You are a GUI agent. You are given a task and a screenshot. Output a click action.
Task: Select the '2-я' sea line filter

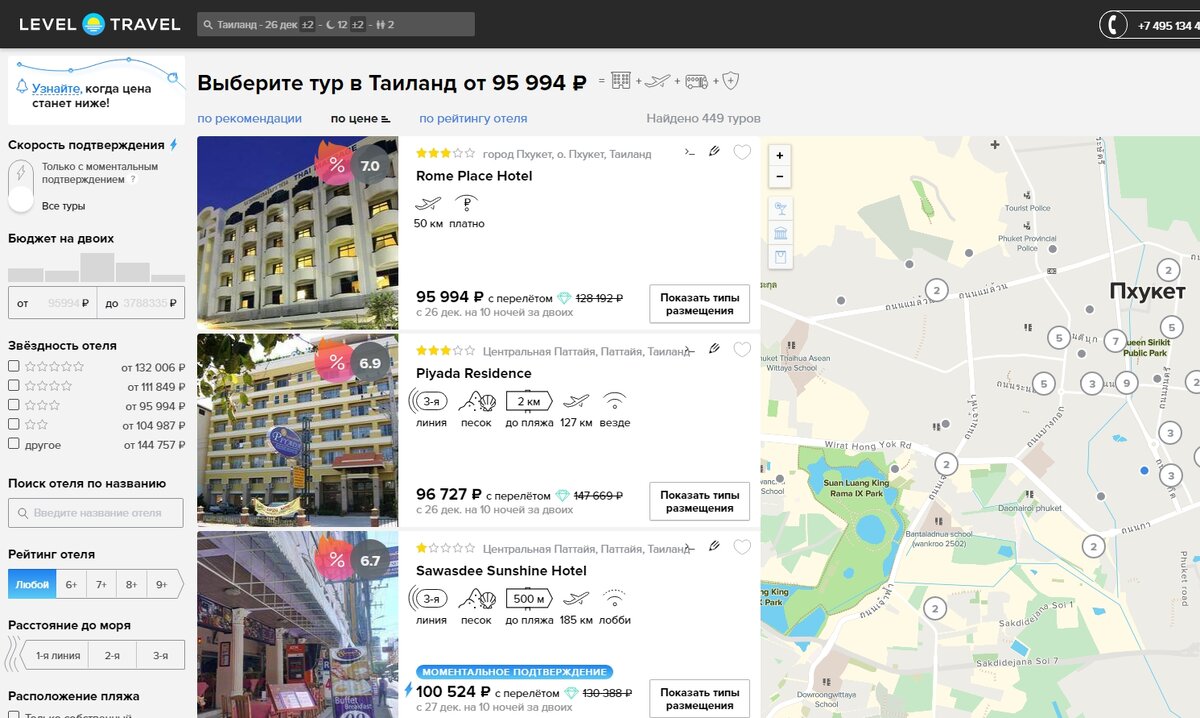(x=112, y=655)
